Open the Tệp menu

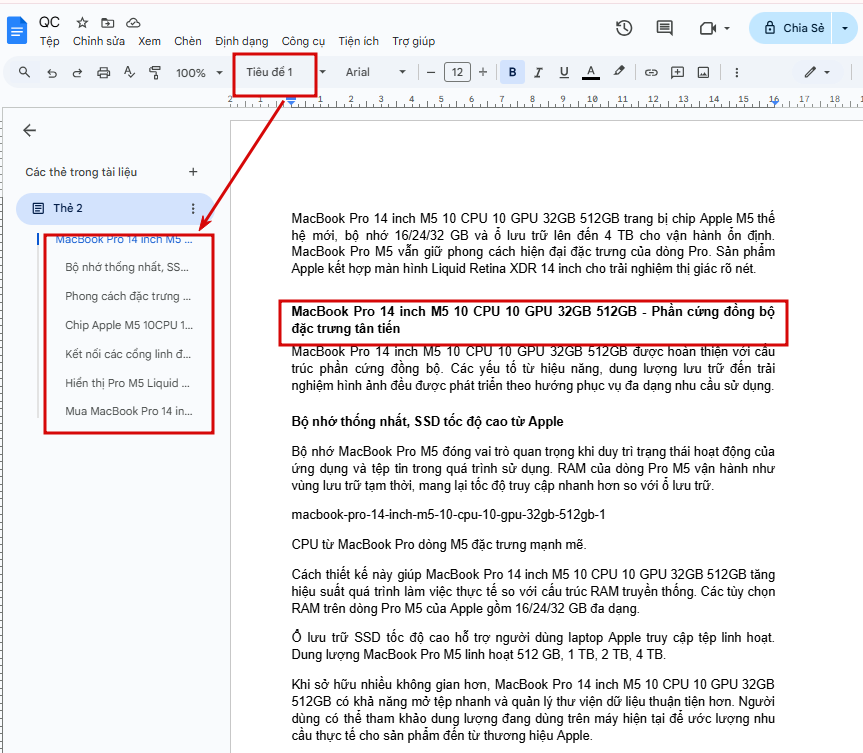click(x=49, y=41)
